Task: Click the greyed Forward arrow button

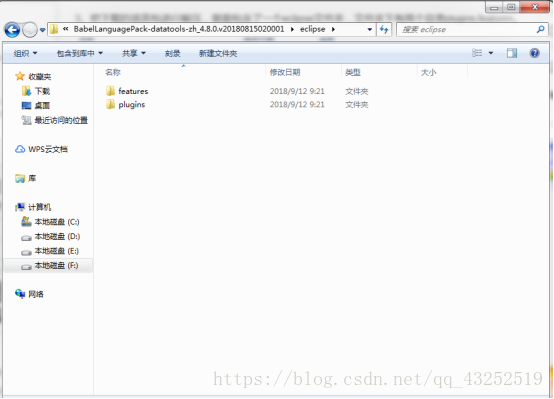Action: (x=30, y=30)
